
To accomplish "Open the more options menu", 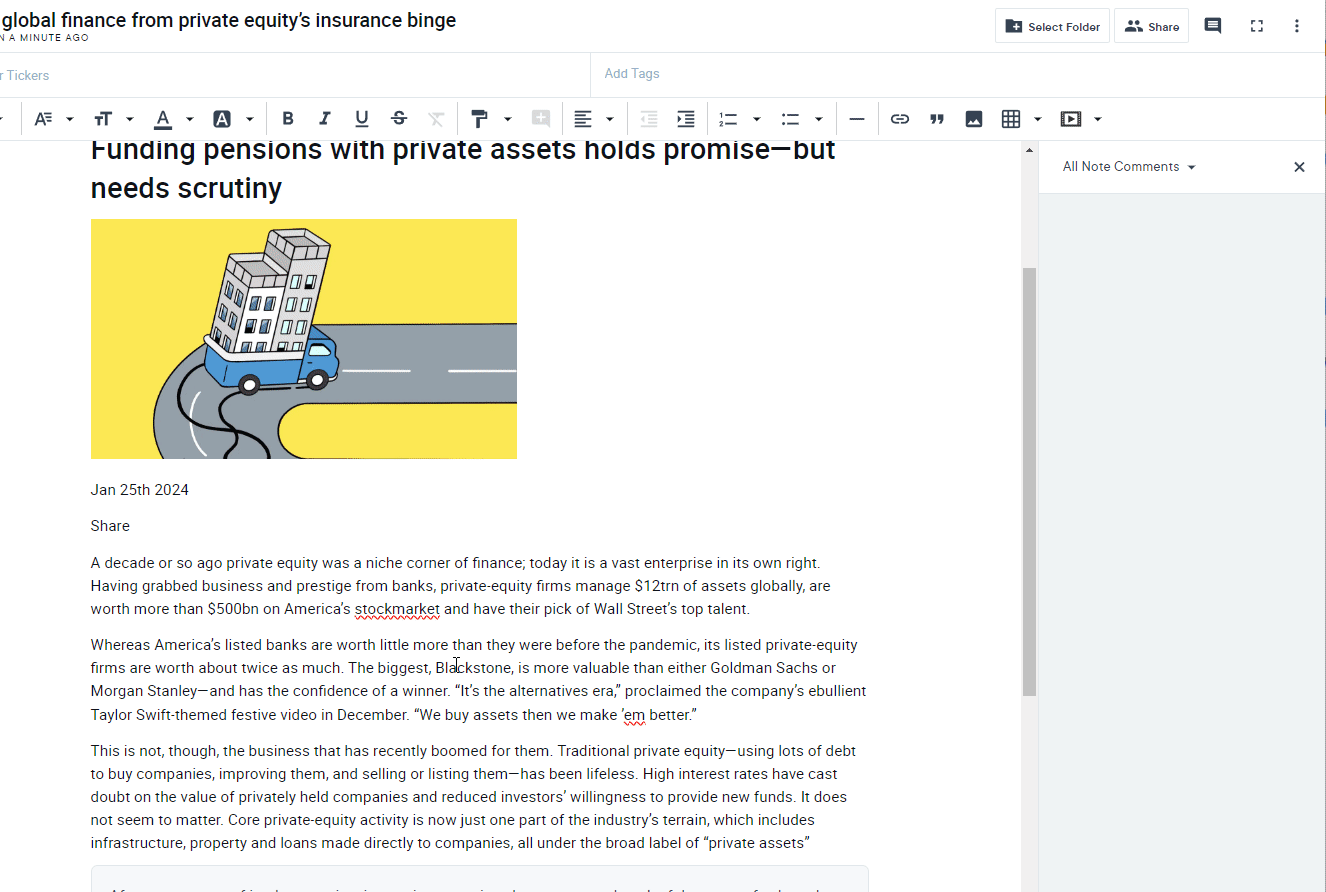I will (1297, 26).
